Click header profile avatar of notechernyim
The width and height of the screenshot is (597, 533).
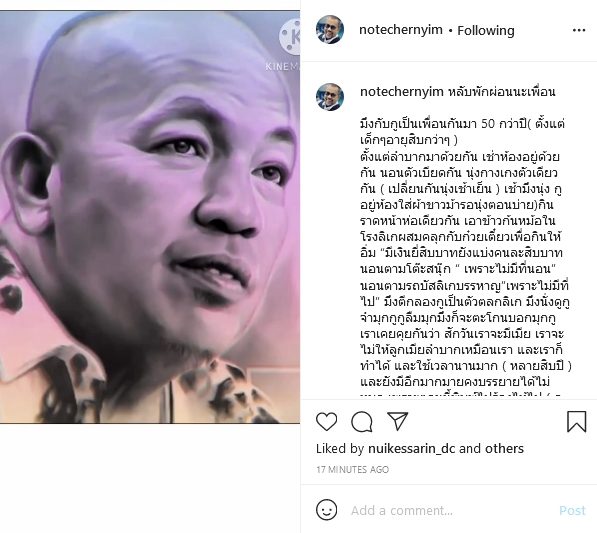tap(330, 30)
